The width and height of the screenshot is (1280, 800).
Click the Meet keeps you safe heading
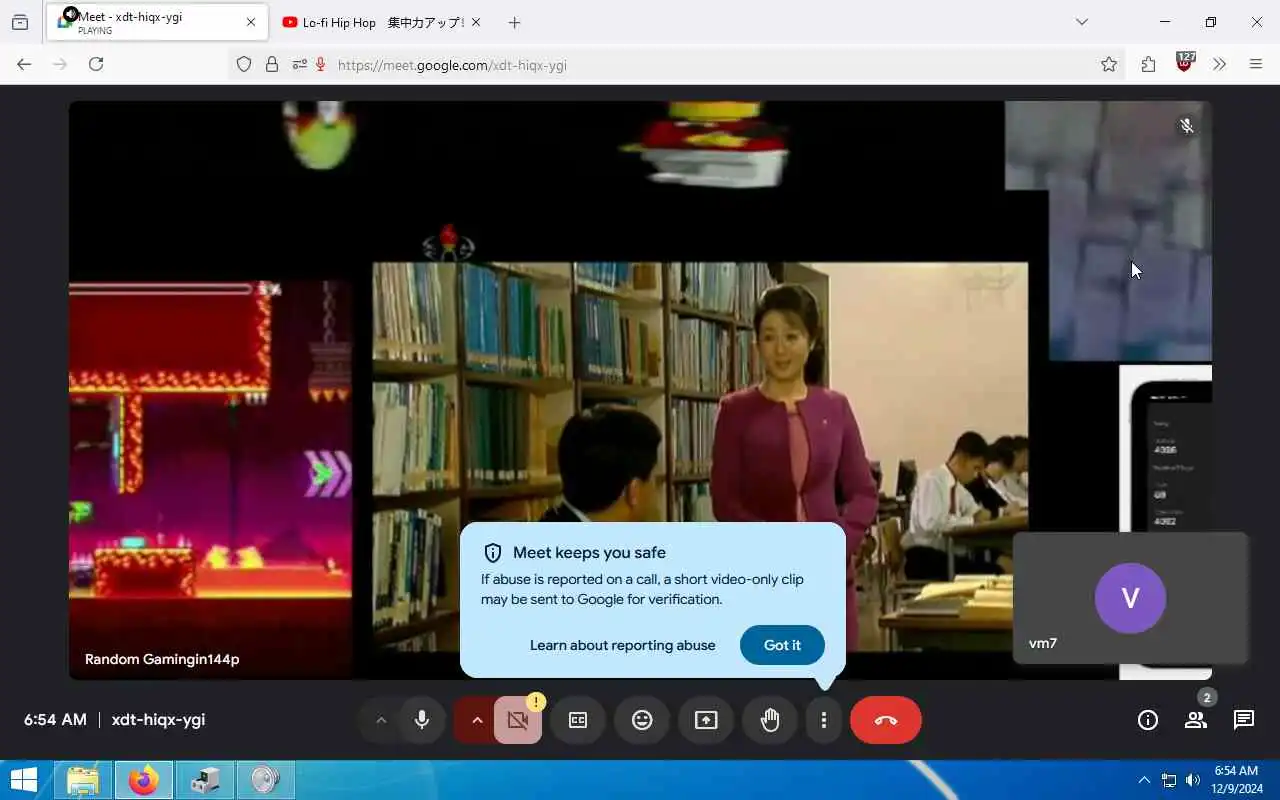[589, 553]
